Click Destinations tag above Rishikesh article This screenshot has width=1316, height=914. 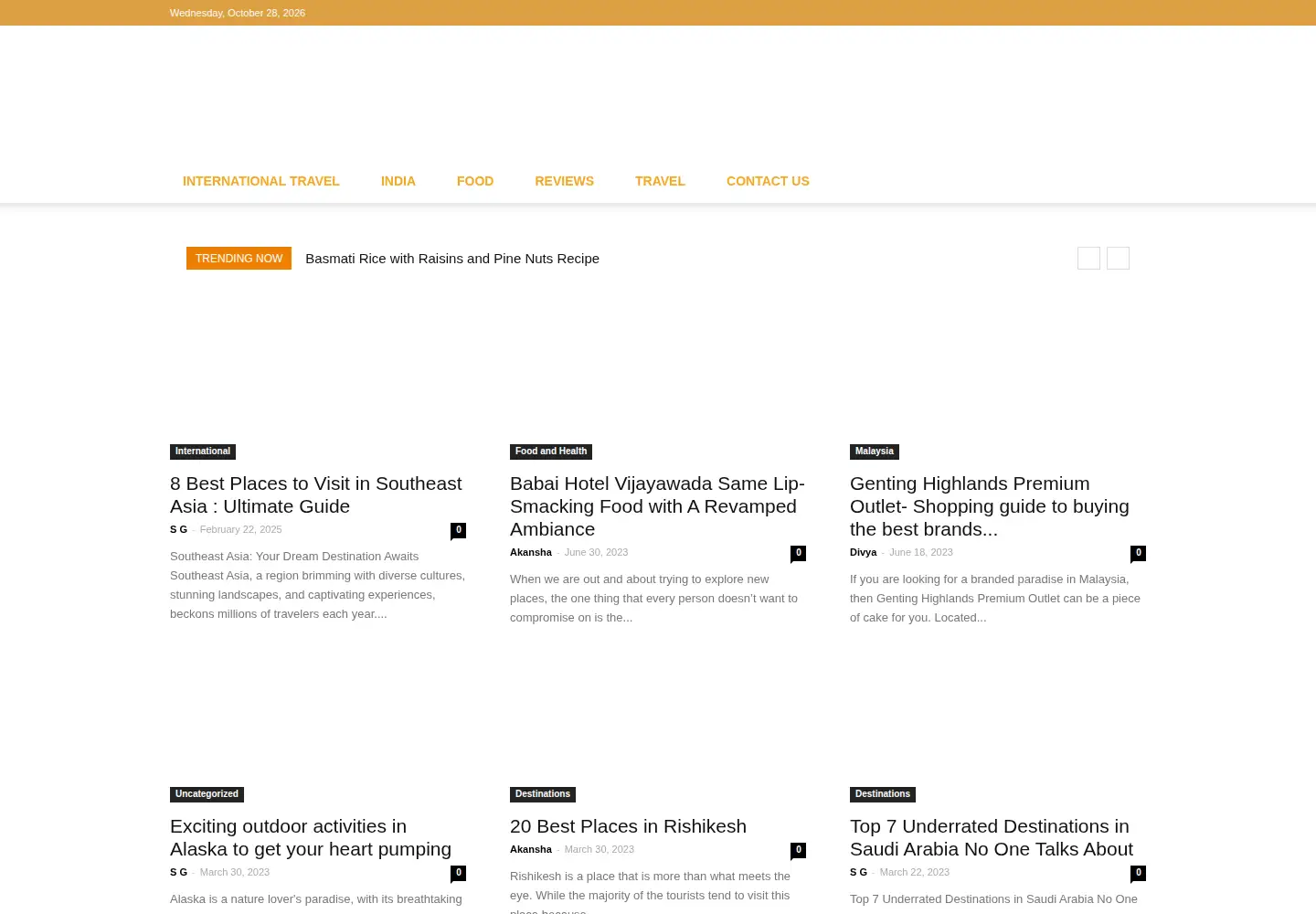543,794
